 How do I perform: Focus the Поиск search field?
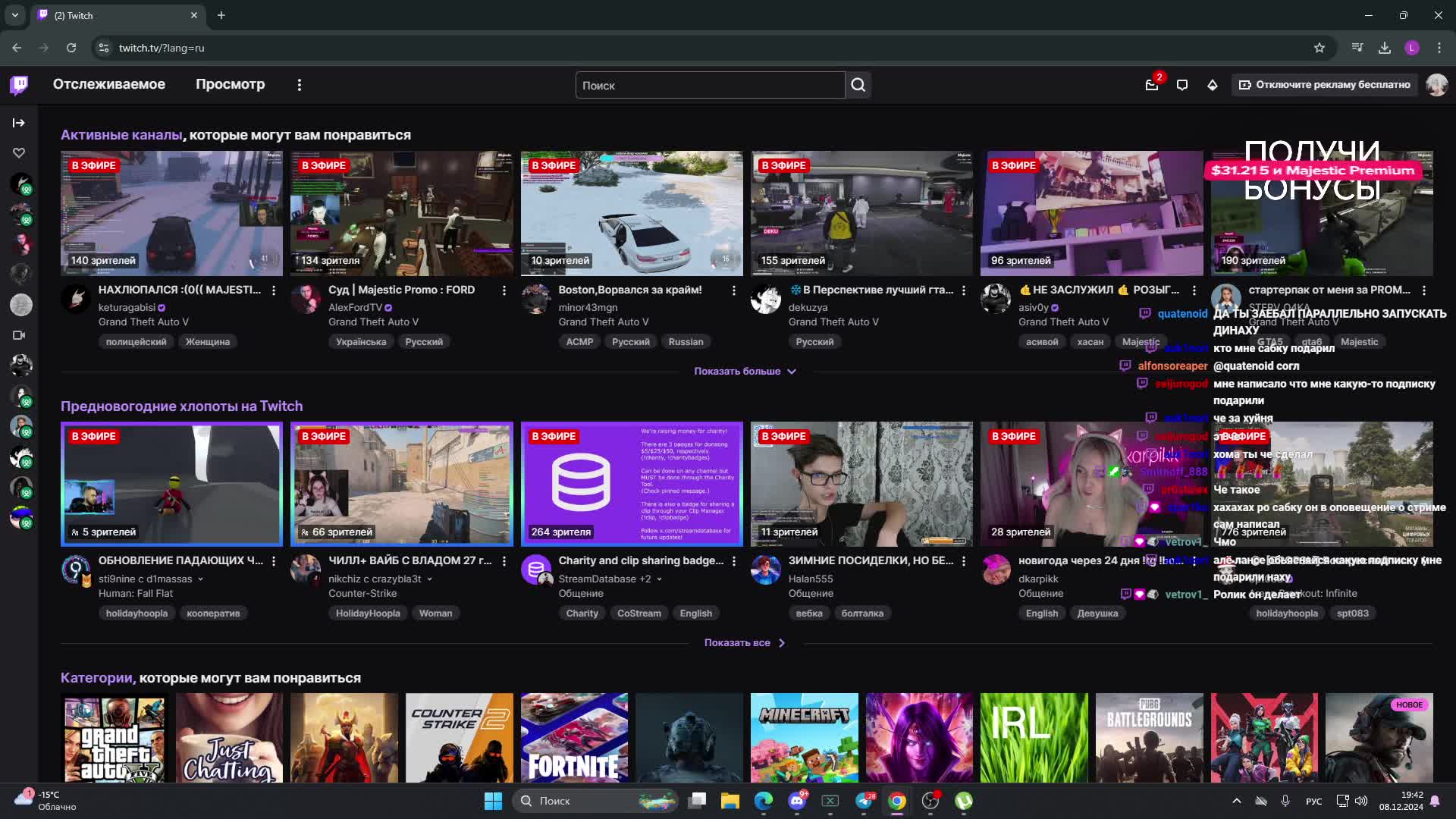tap(710, 85)
